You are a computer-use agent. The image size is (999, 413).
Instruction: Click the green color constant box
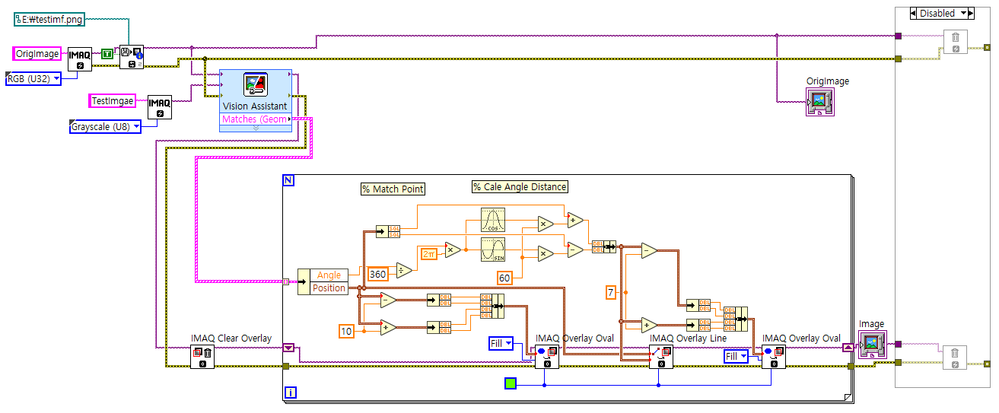pyautogui.click(x=512, y=382)
